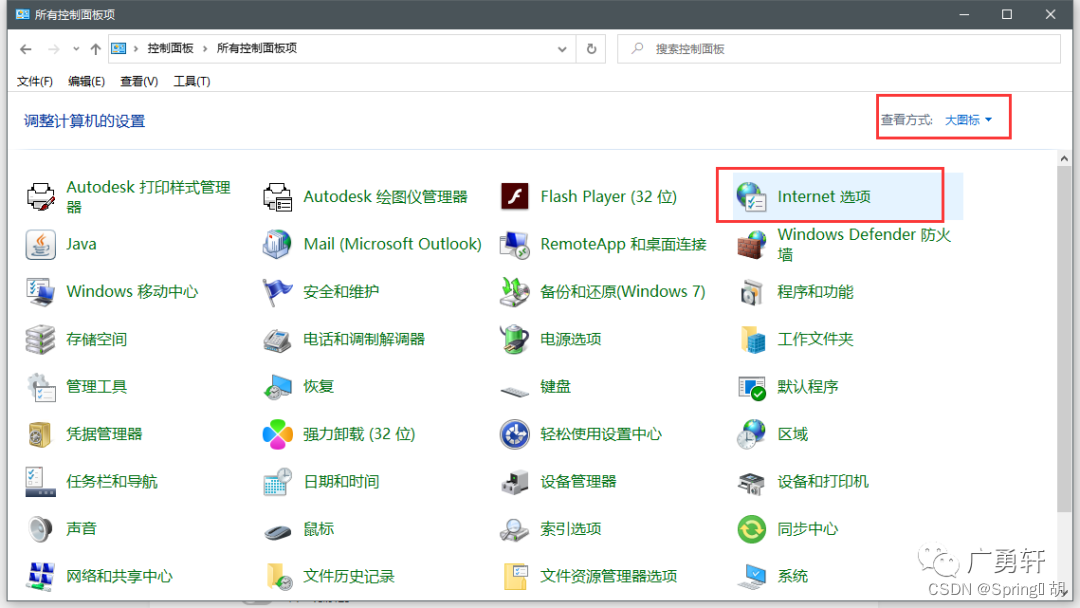
Task: Open the Windows Defender 防火墙 icon
Action: [751, 244]
